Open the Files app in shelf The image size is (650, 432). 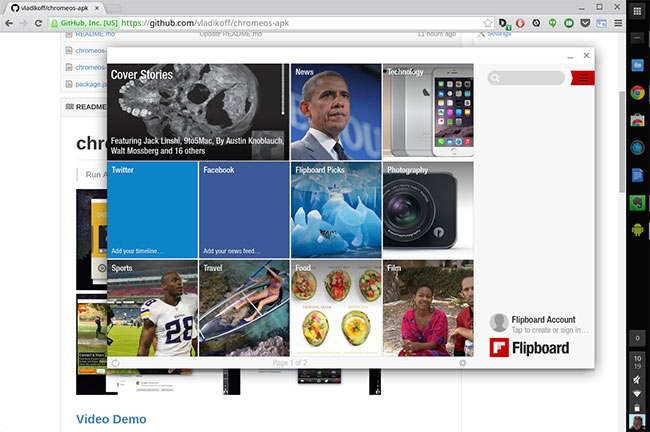637,66
